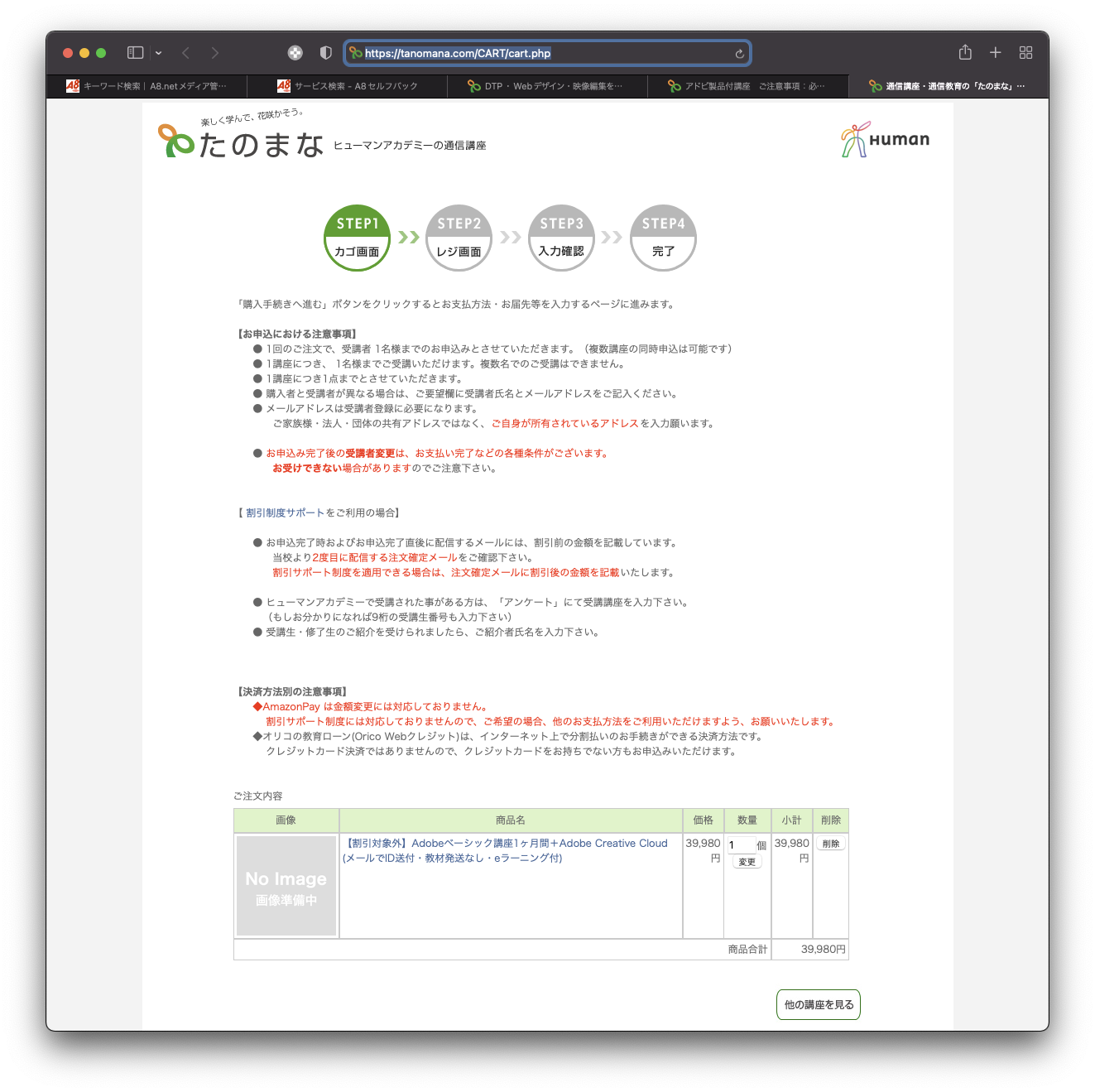Click the【決済方法別の注意事項】heading

coord(292,692)
